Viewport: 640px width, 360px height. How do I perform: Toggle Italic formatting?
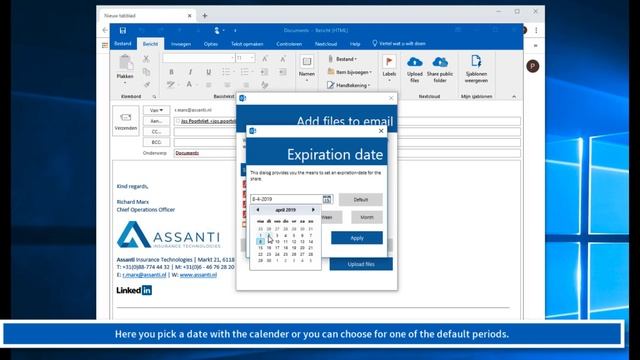pos(190,72)
